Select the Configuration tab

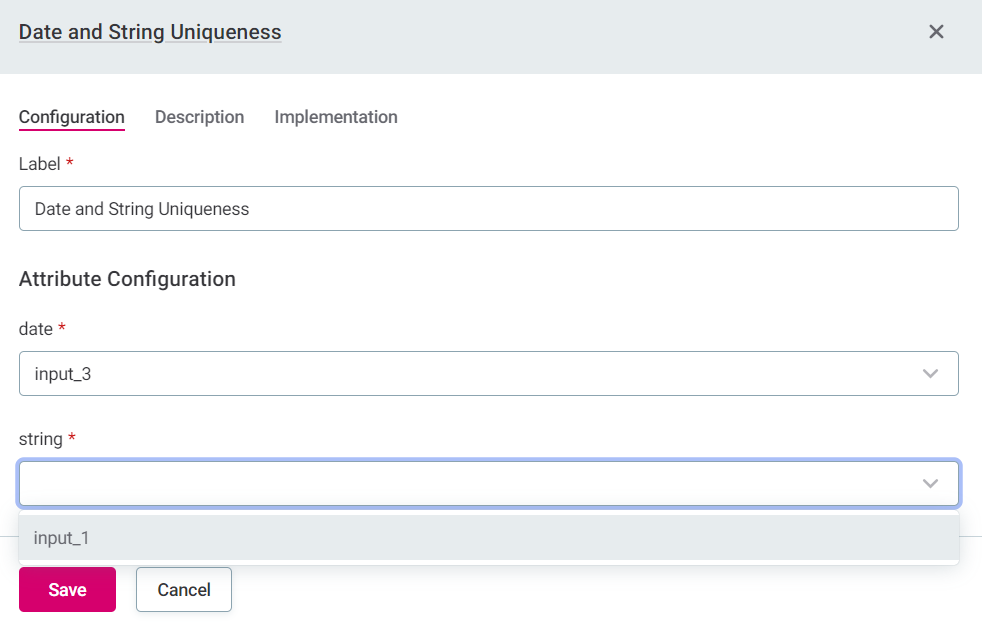click(71, 117)
